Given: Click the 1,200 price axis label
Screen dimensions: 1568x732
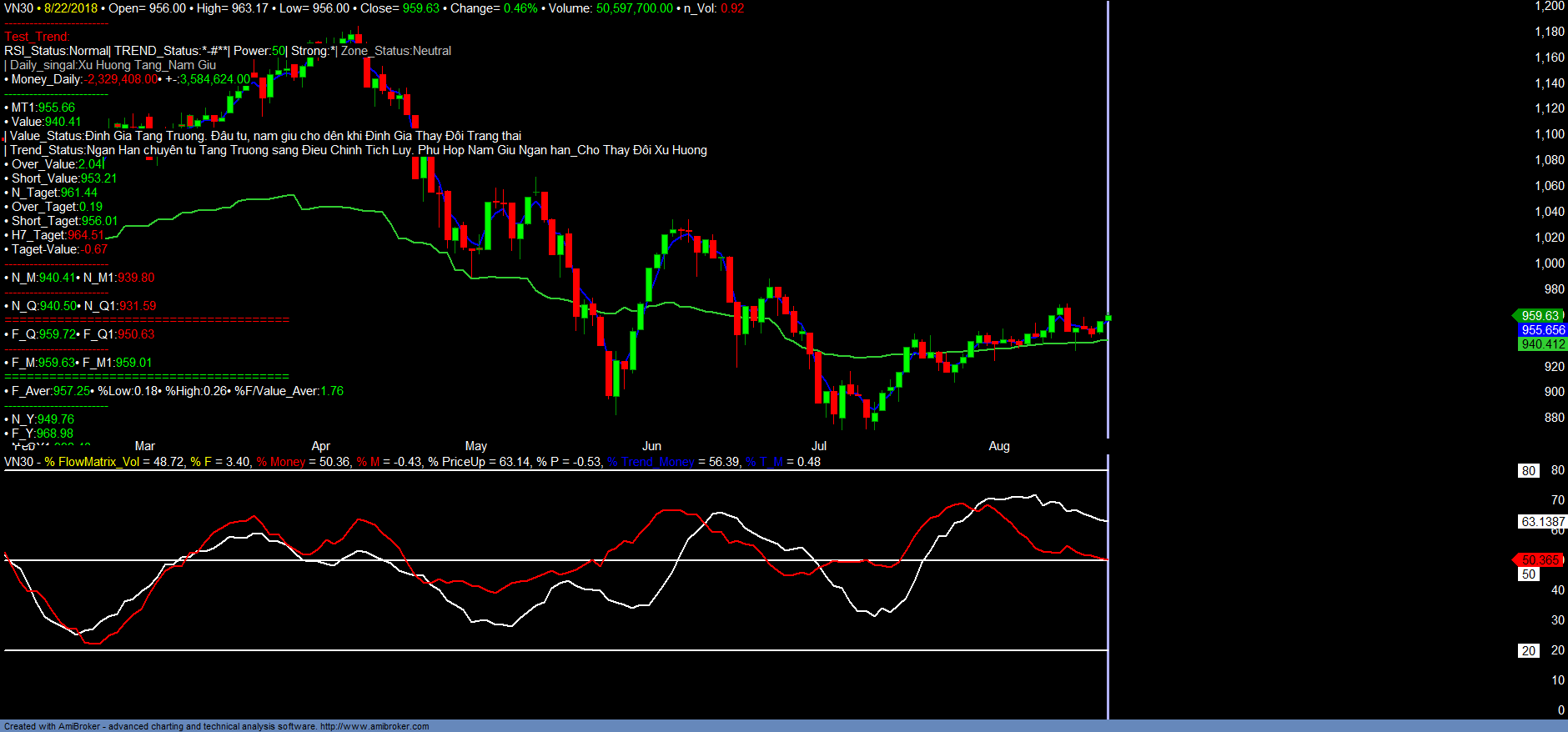Looking at the screenshot, I should [1550, 7].
